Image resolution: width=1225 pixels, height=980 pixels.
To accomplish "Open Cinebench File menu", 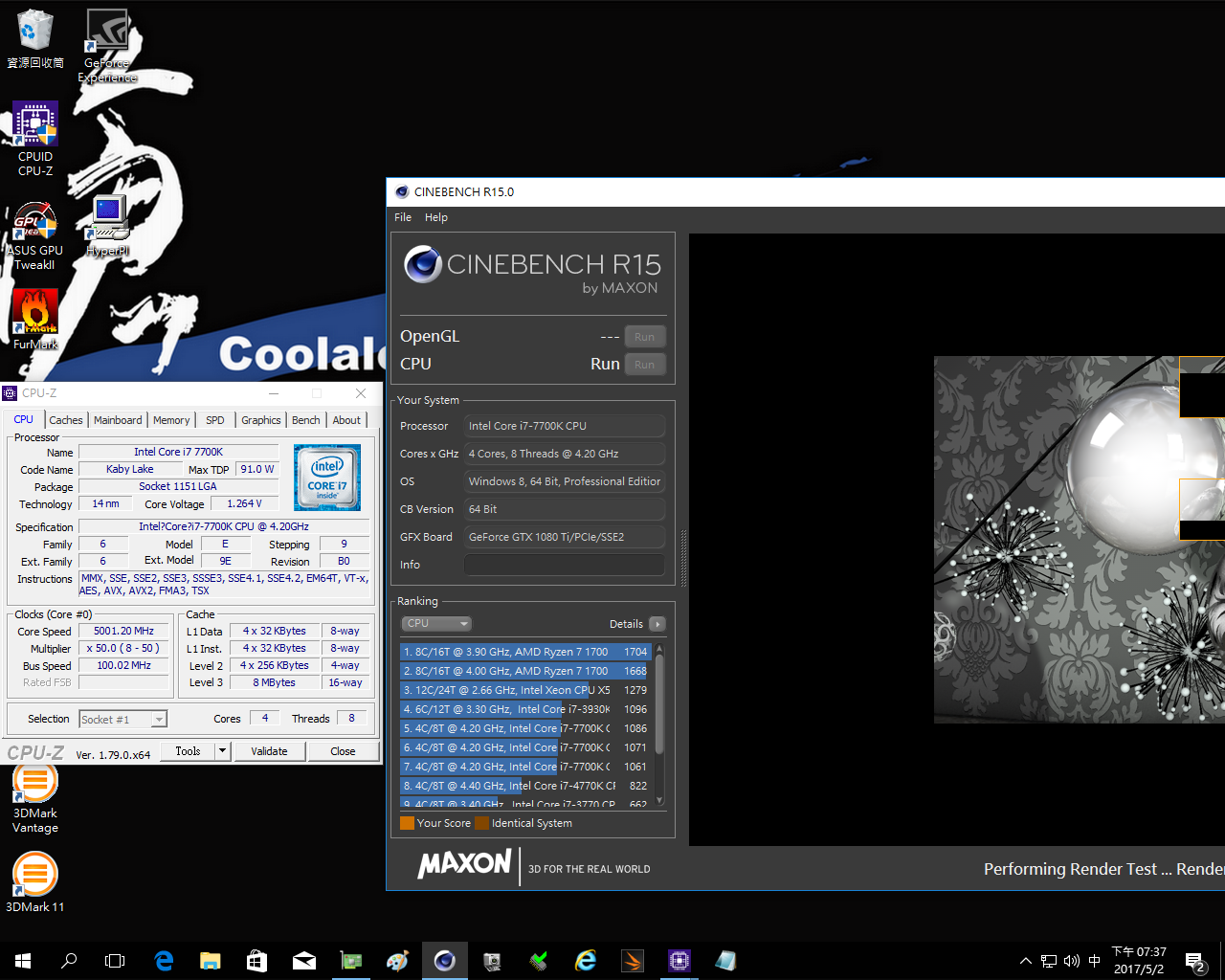I will coord(403,217).
